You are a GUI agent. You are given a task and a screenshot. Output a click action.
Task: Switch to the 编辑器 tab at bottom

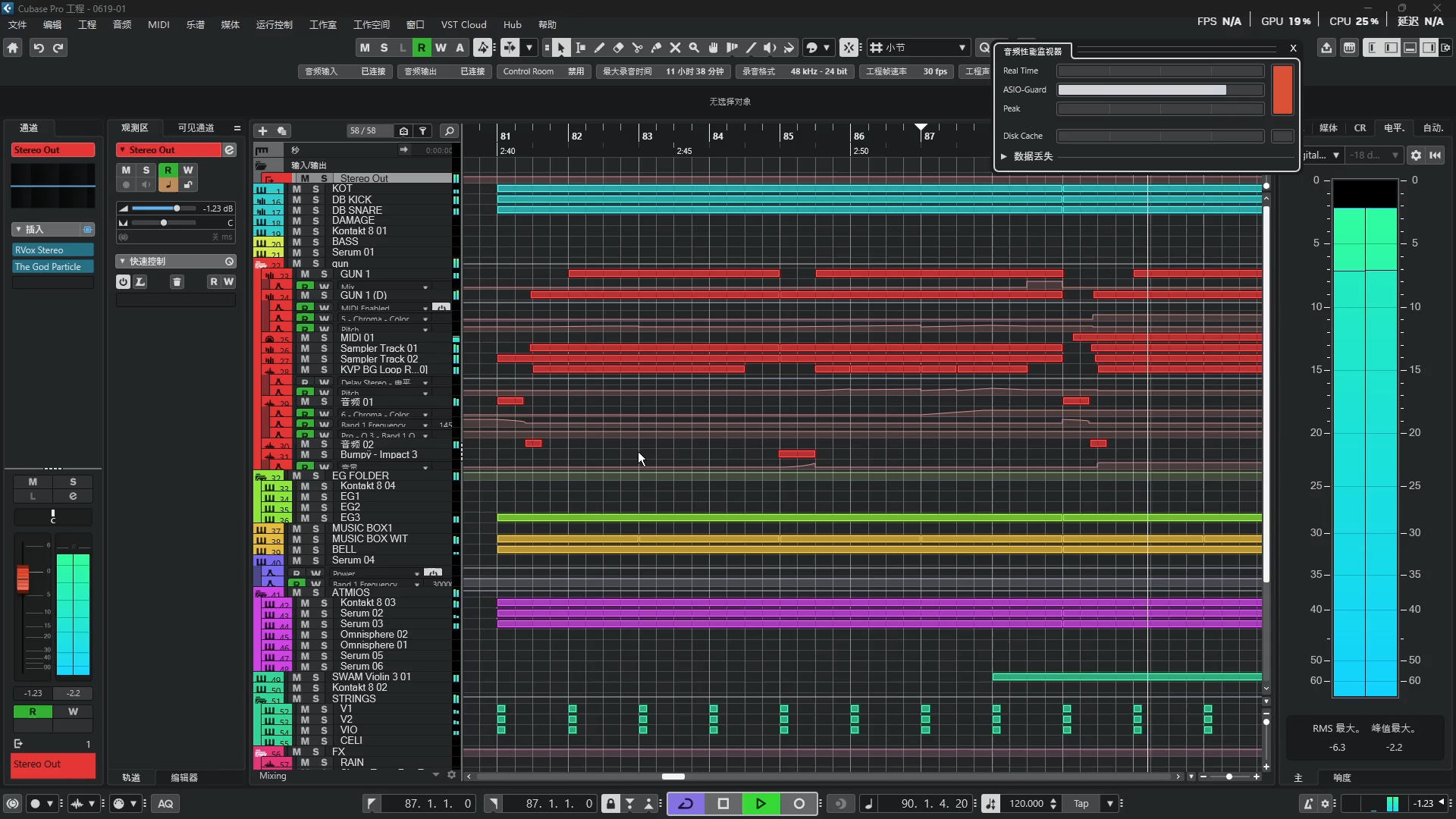[184, 777]
